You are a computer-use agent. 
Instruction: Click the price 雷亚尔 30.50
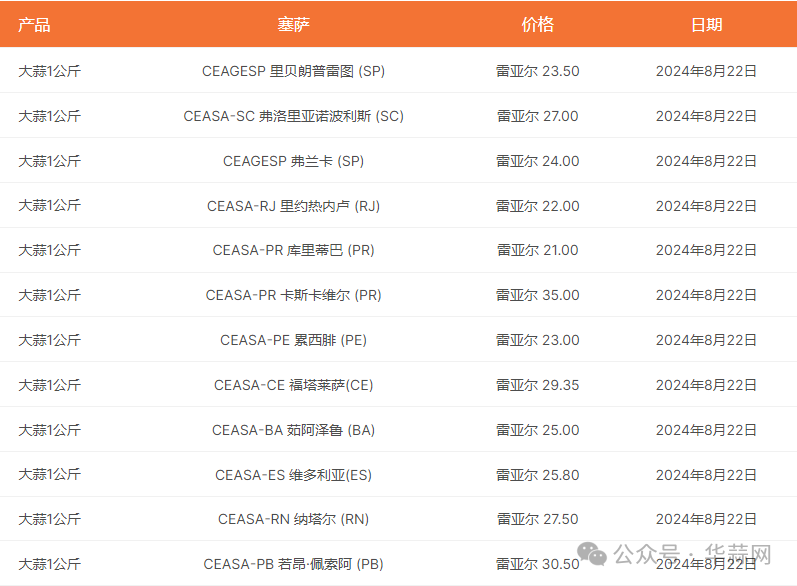coord(537,564)
